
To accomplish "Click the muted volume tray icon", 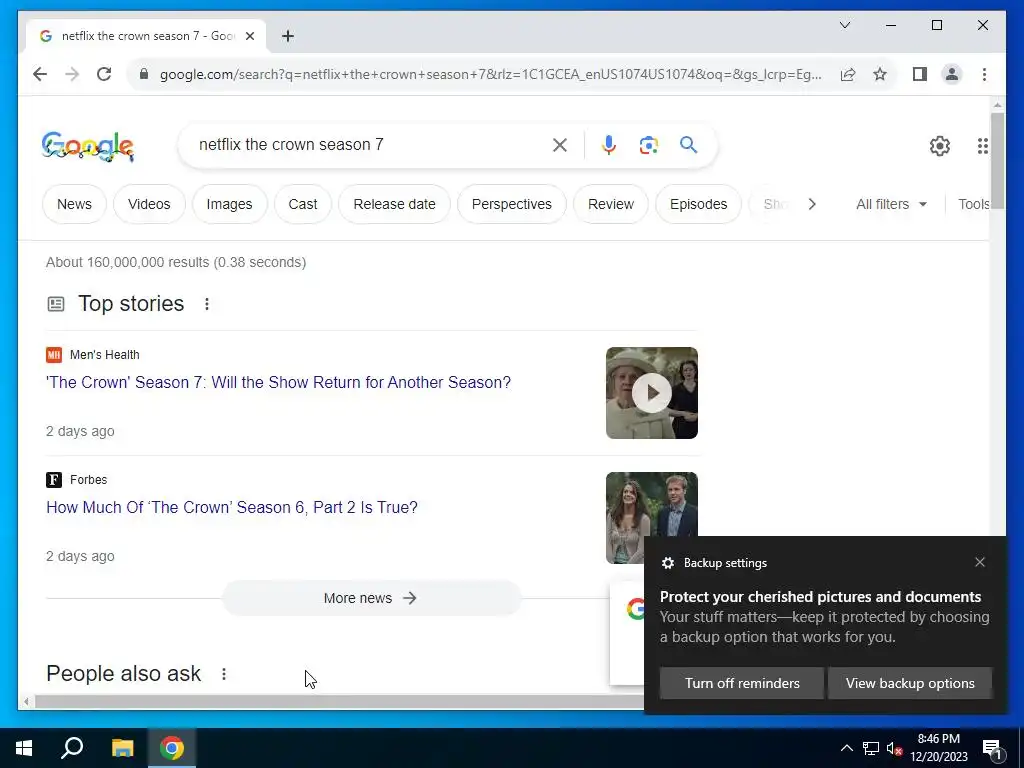I will pos(894,748).
